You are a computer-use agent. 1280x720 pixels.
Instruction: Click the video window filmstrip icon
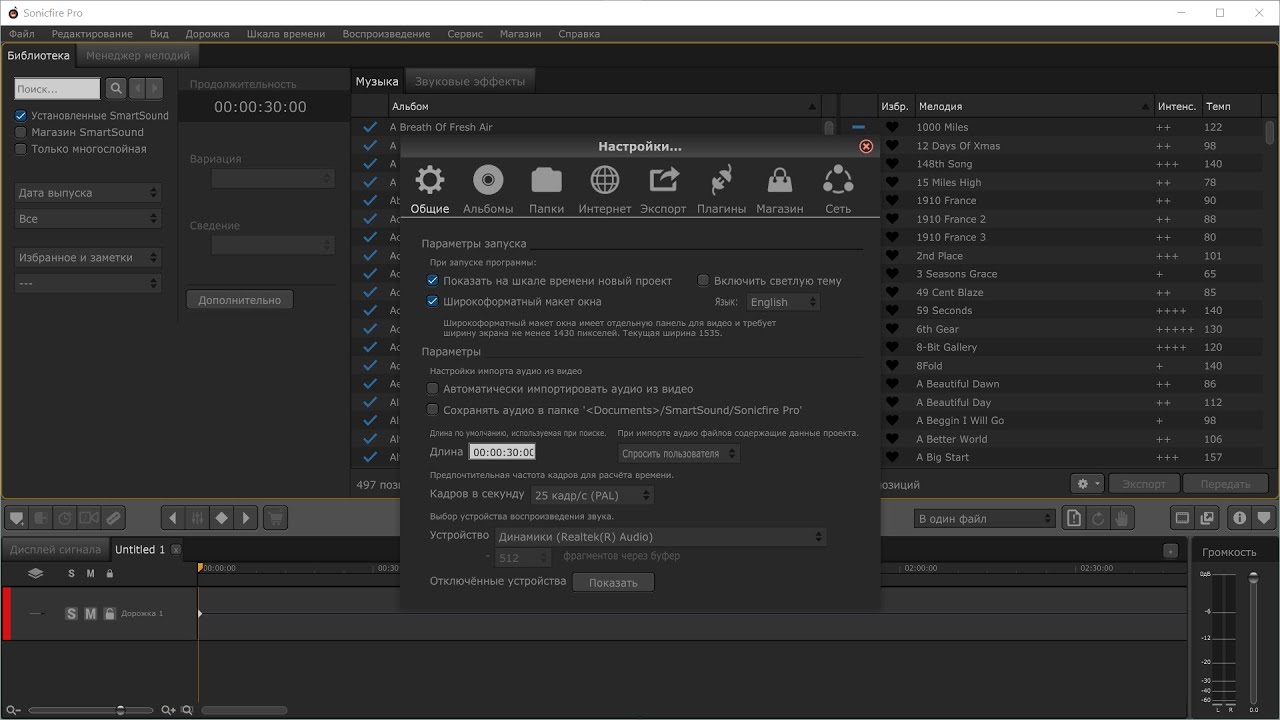(x=1182, y=518)
